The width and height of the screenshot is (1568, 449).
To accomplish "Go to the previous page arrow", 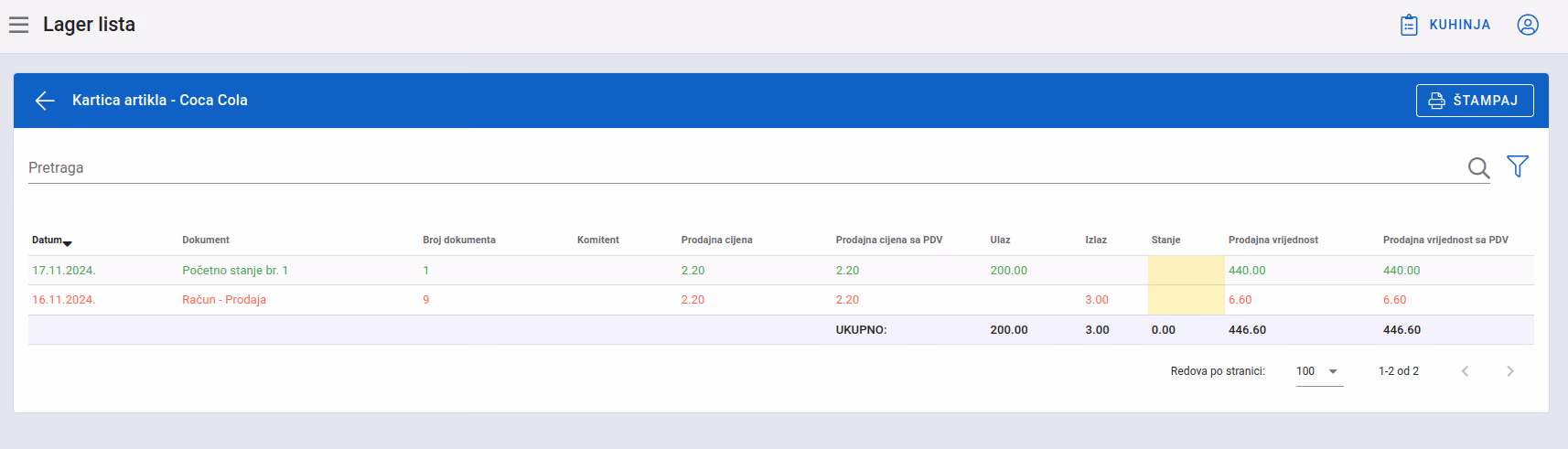I will pyautogui.click(x=1465, y=371).
